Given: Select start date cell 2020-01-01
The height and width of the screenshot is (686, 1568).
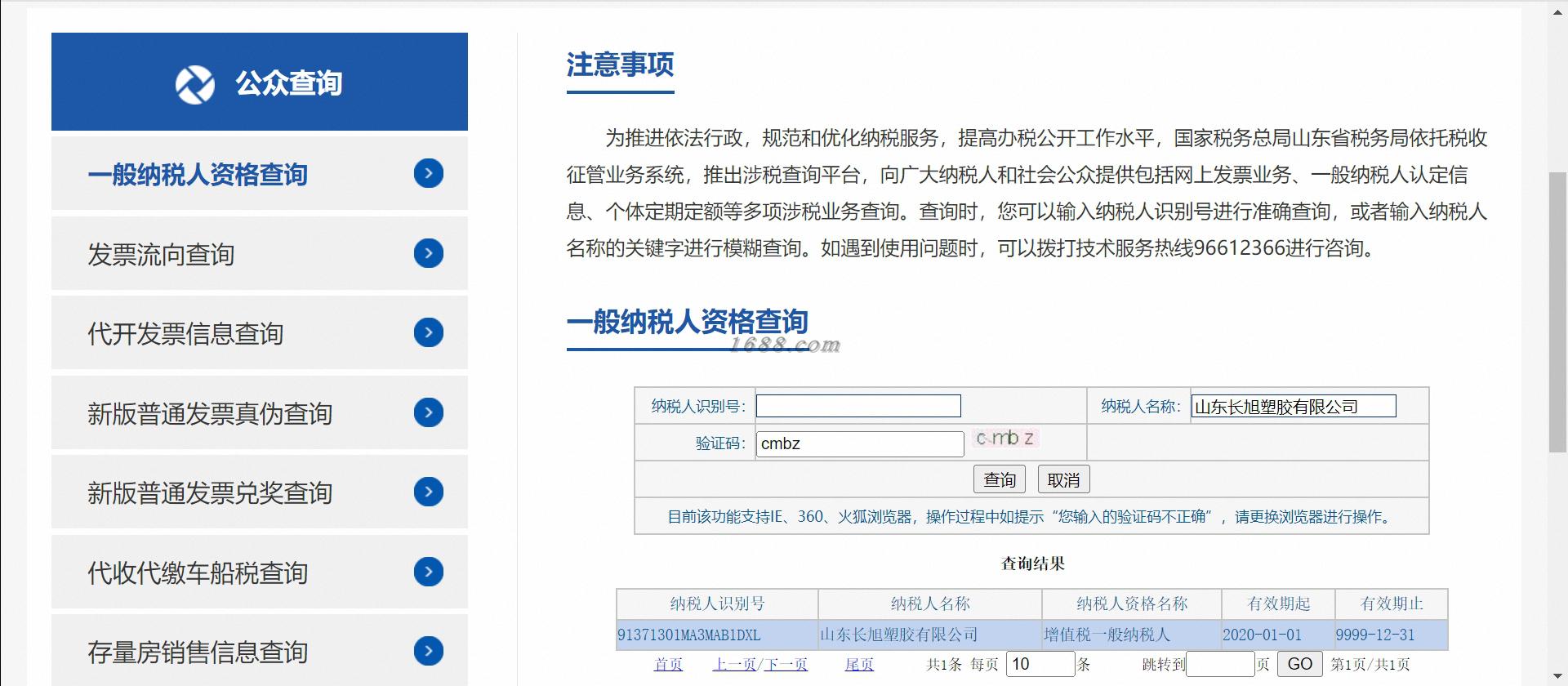Looking at the screenshot, I should (x=1278, y=635).
